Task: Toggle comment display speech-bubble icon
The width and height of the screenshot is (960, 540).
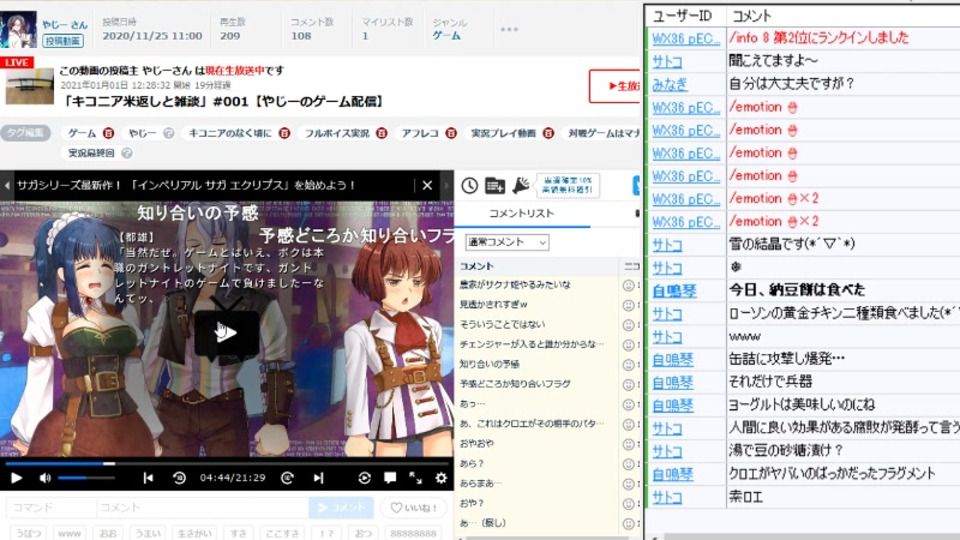Action: tap(390, 478)
